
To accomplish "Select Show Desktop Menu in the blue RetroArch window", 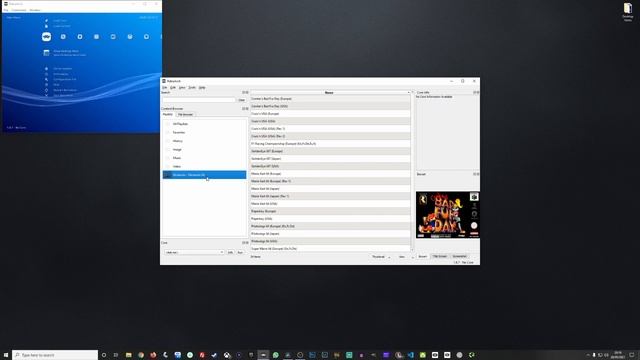I will coord(66,51).
